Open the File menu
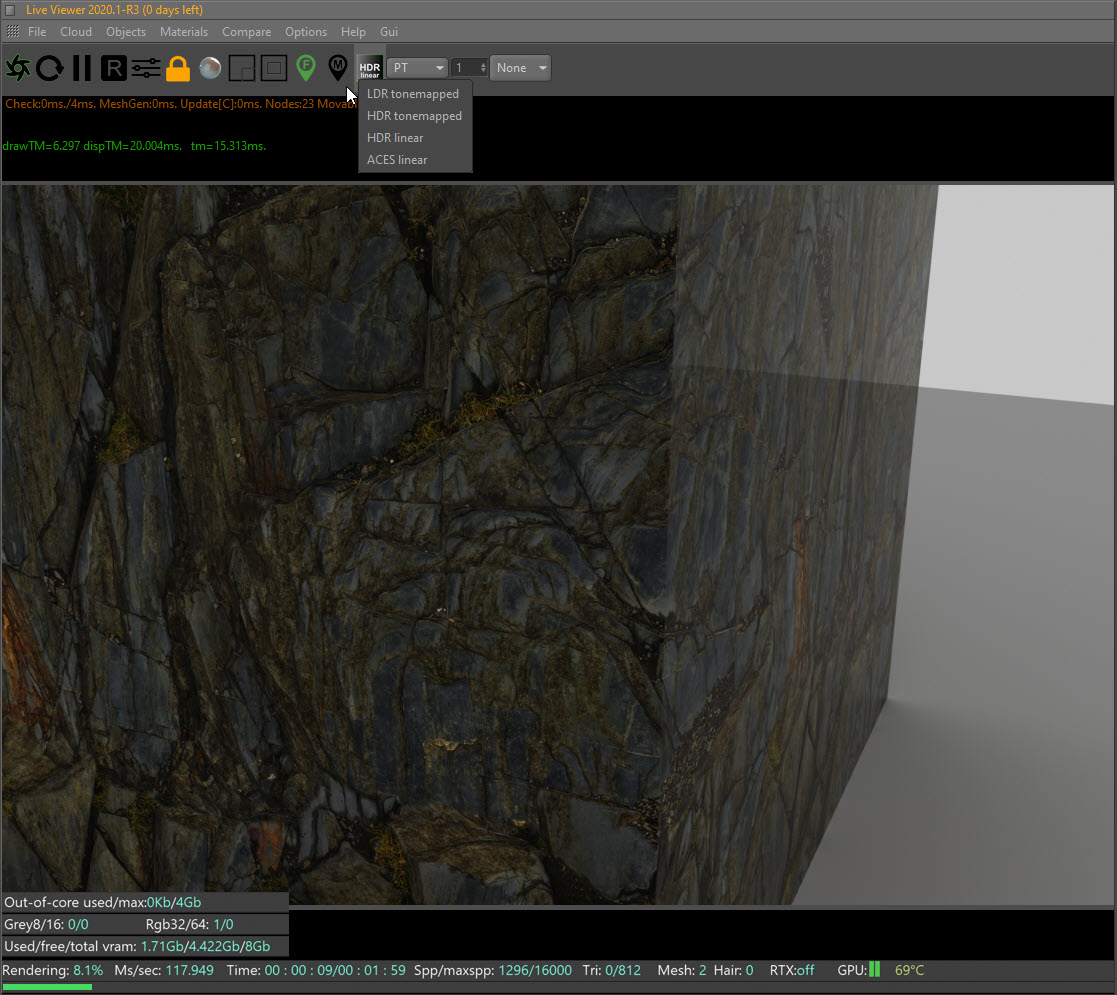Viewport: 1117px width, 995px height. tap(37, 32)
